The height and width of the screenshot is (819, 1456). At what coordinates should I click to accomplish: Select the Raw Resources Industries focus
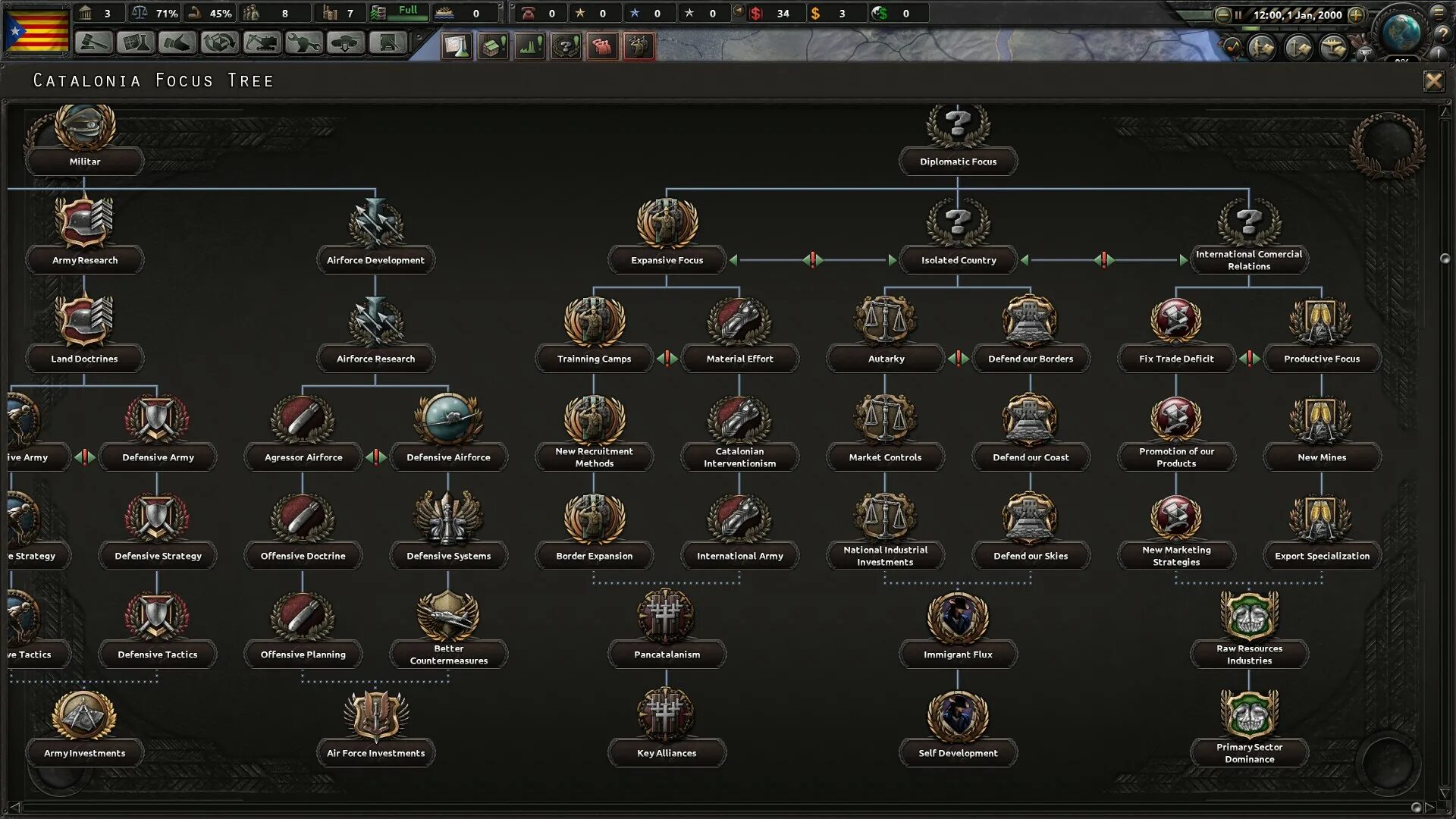(x=1249, y=628)
